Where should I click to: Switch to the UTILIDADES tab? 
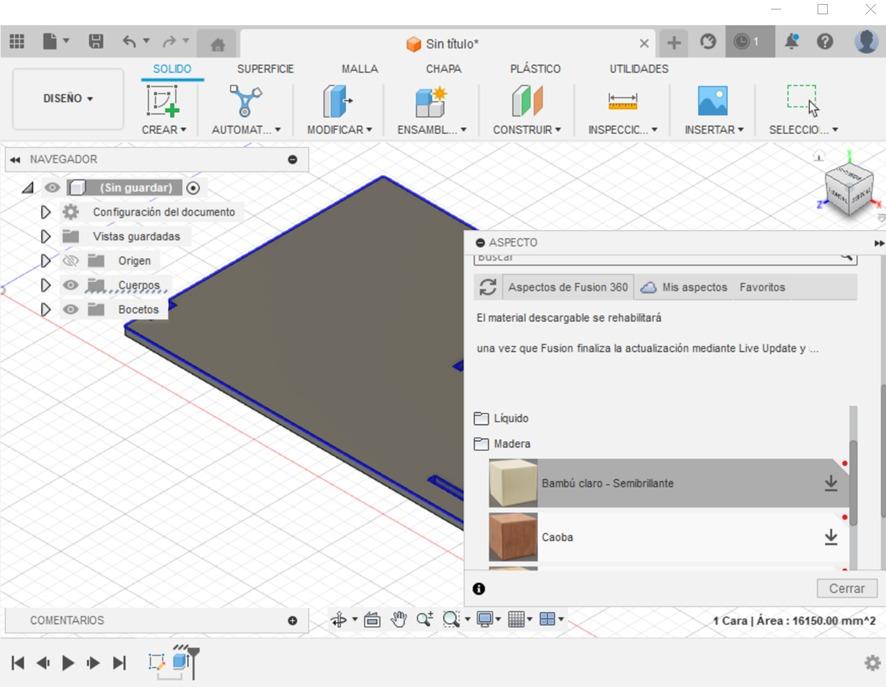(x=639, y=69)
